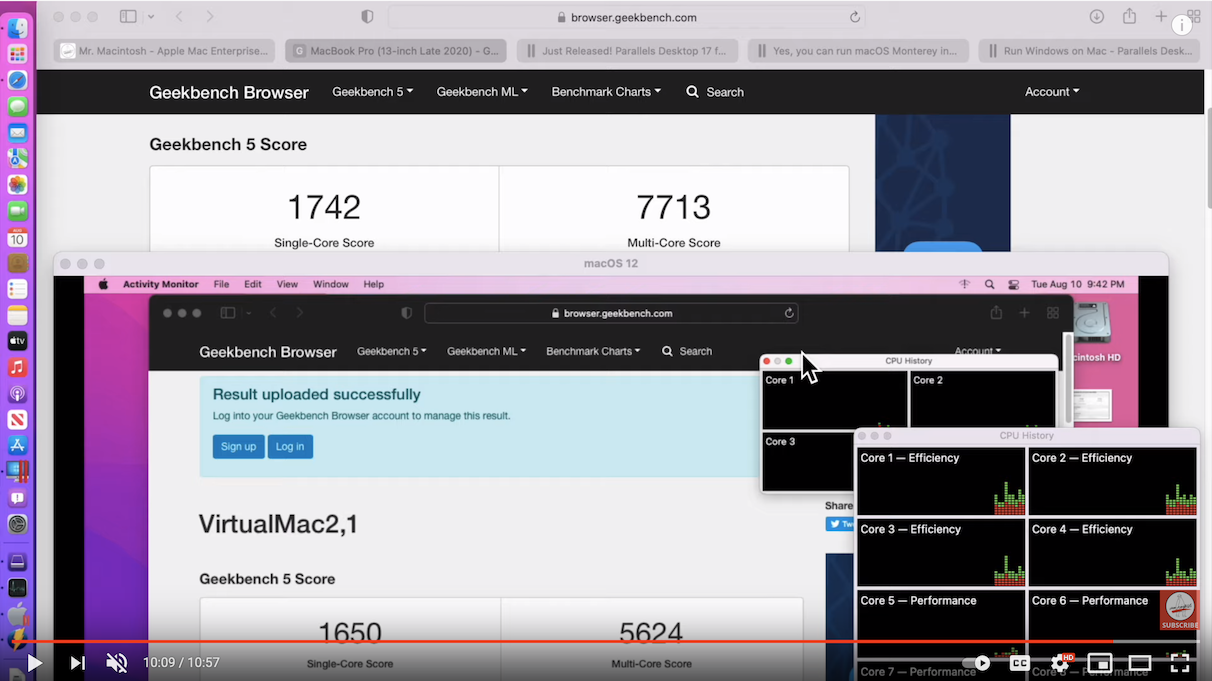Open a new tab with plus icon
The width and height of the screenshot is (1212, 681).
coord(1161,17)
